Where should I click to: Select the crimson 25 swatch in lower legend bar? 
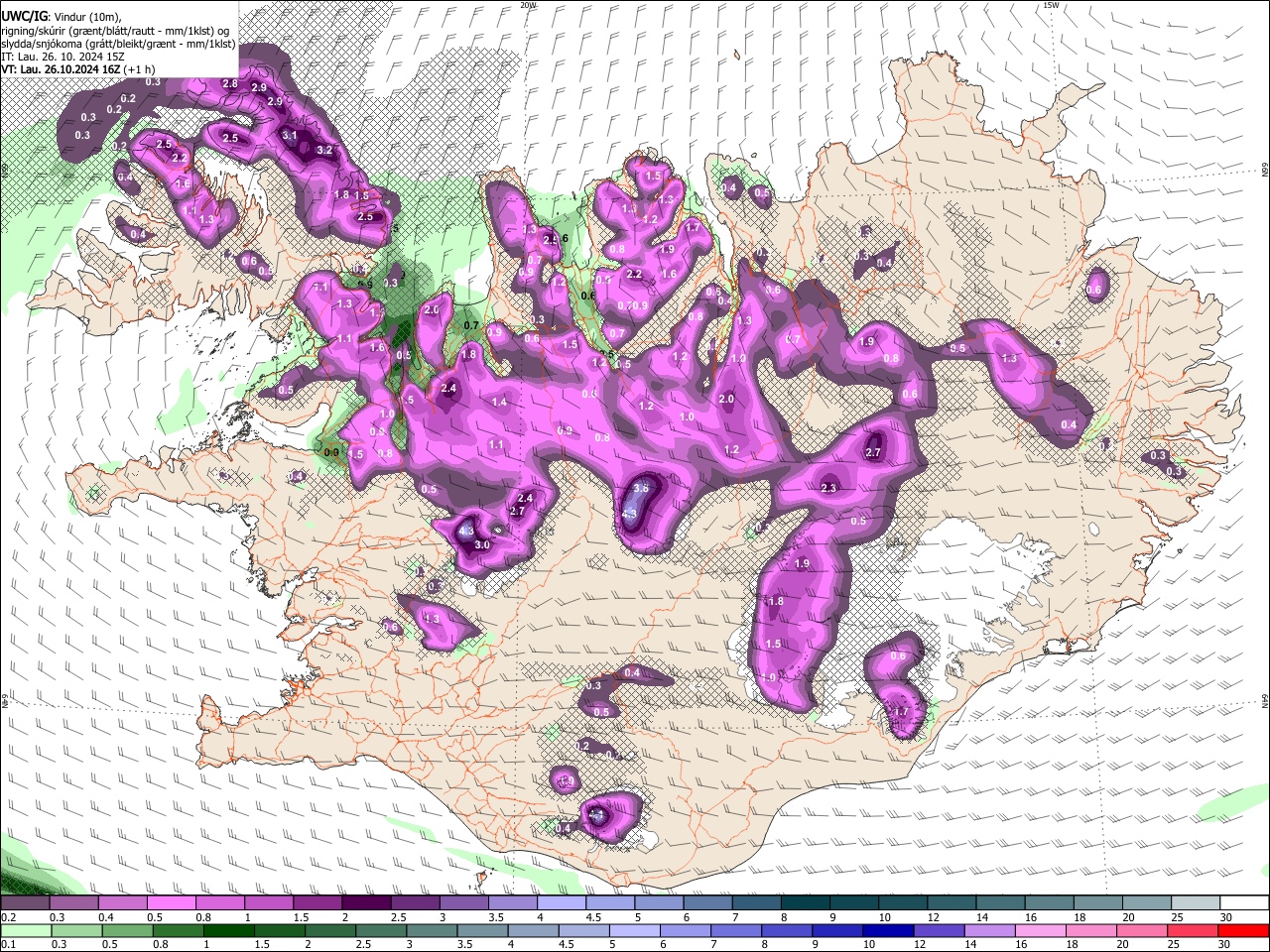click(x=1194, y=931)
